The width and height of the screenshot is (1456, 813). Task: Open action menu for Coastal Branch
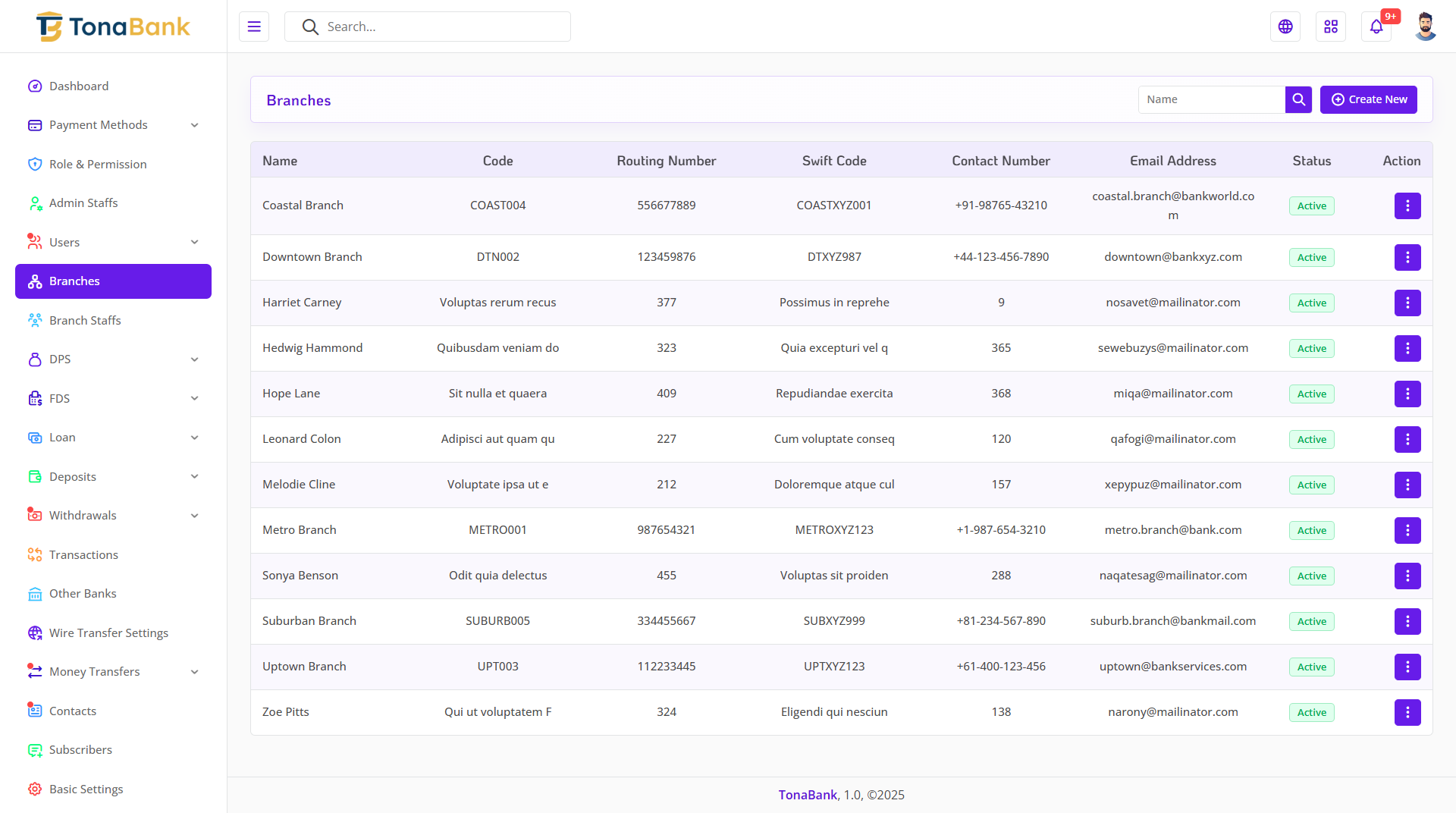[x=1407, y=206]
